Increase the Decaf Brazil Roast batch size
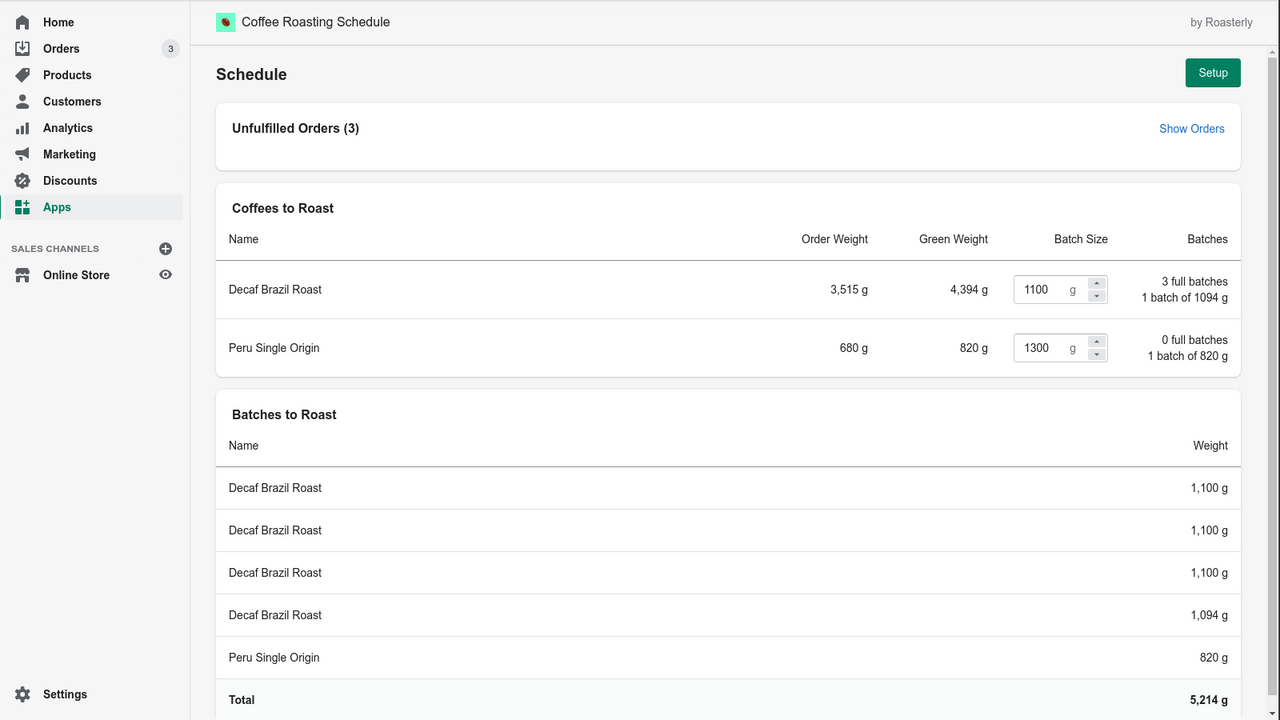Viewport: 1280px width, 720px height. [x=1096, y=283]
